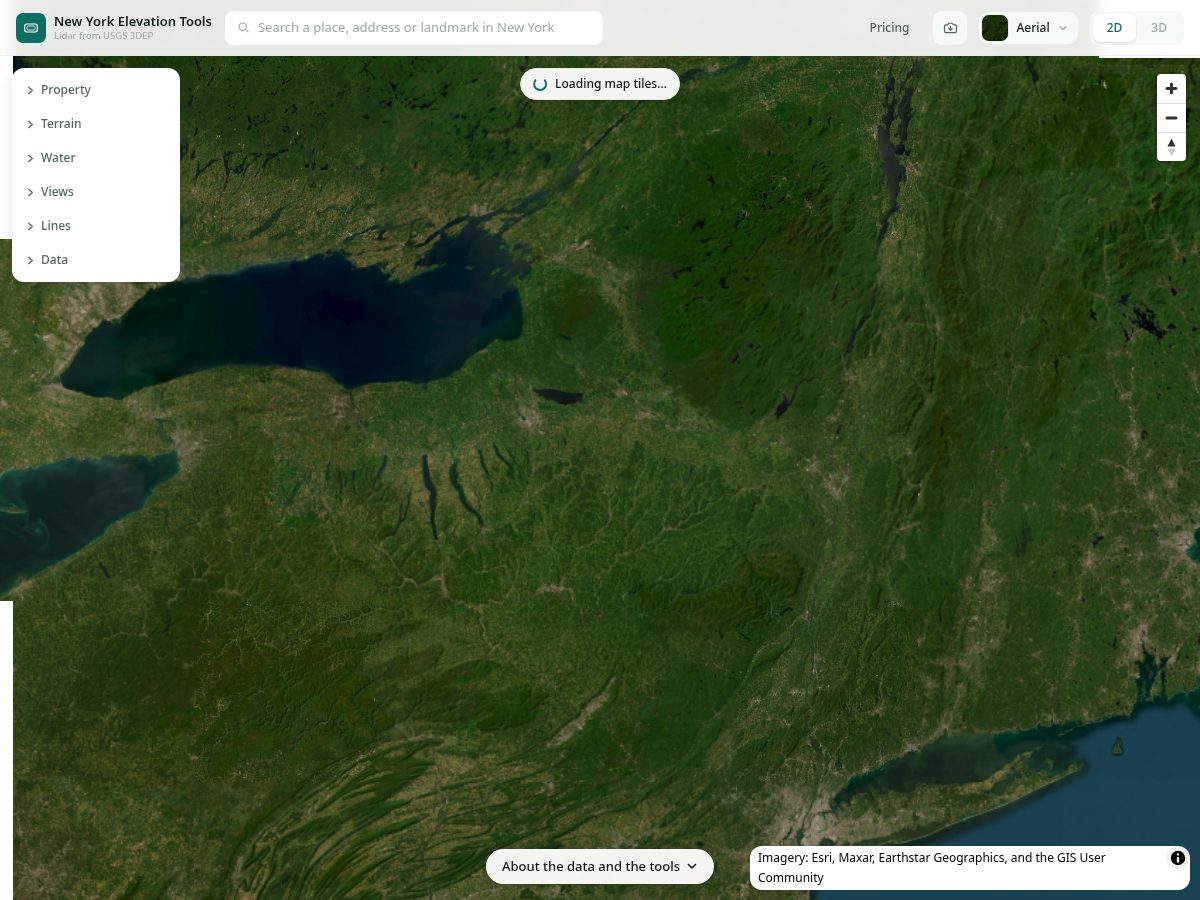1200x900 pixels.
Task: Switch the map to 2D mode
Action: [1114, 28]
